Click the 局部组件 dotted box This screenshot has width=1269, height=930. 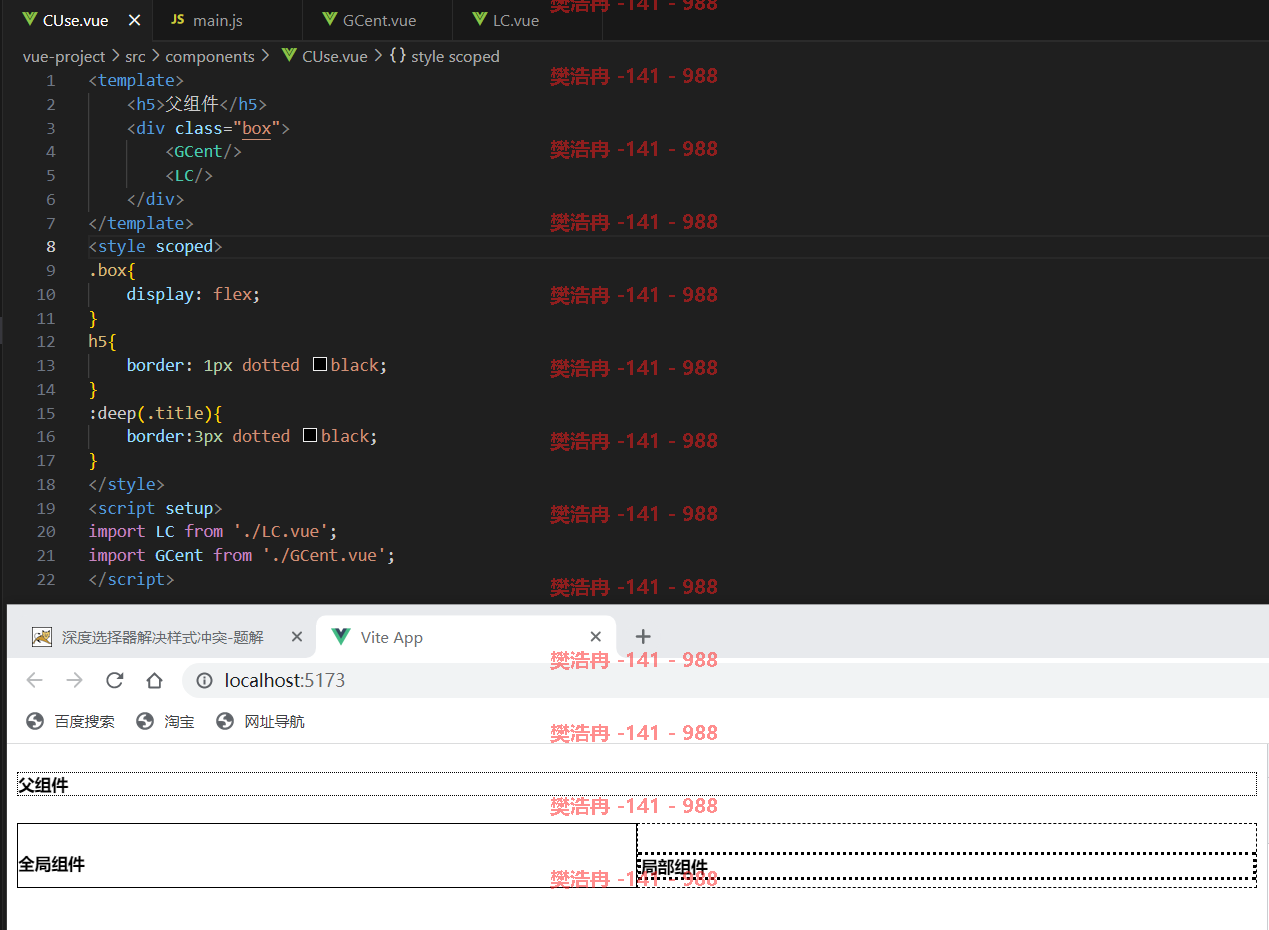coord(947,866)
